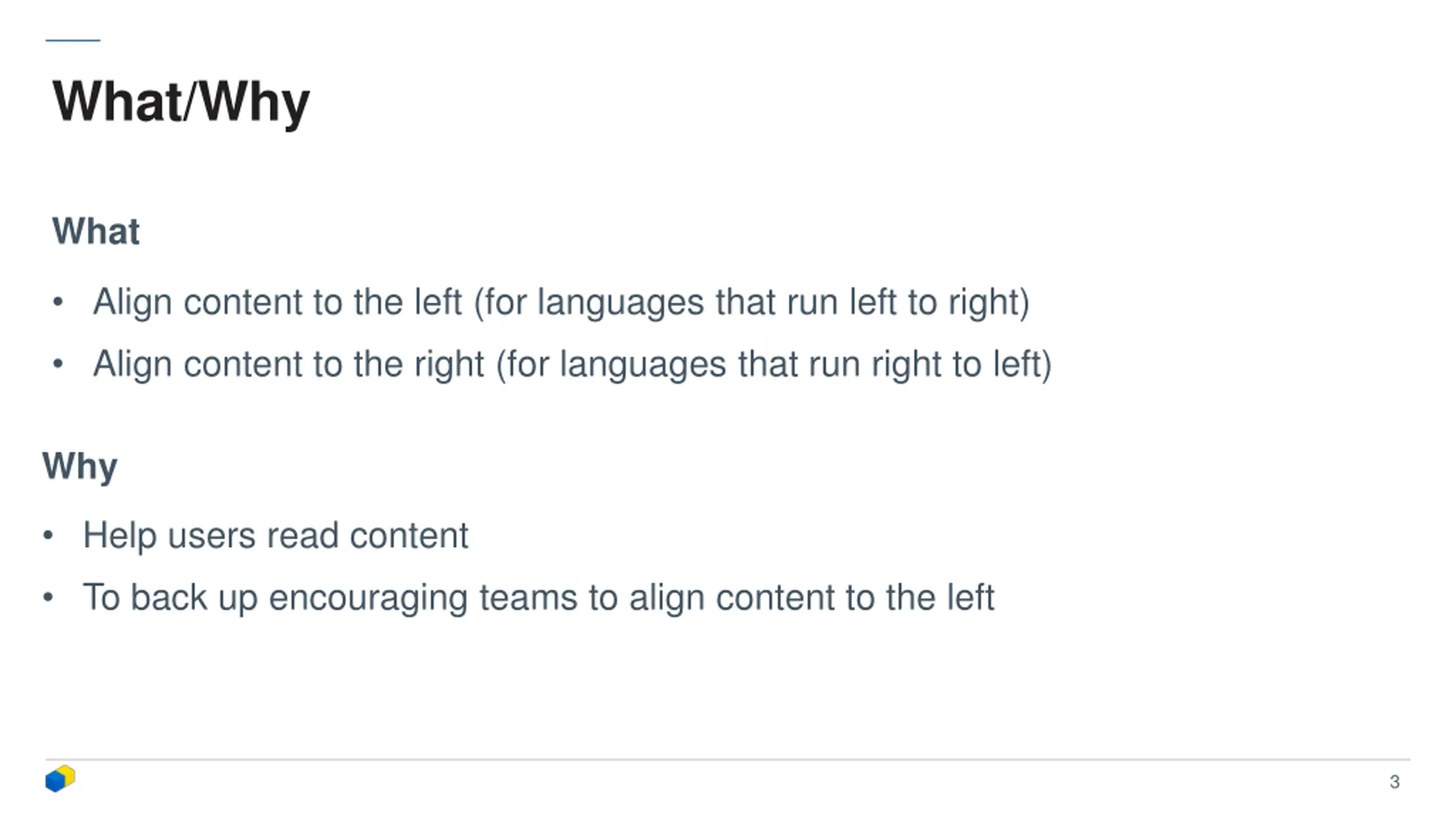Click the word "users" in the Why section
The image size is (1456, 819).
211,536
